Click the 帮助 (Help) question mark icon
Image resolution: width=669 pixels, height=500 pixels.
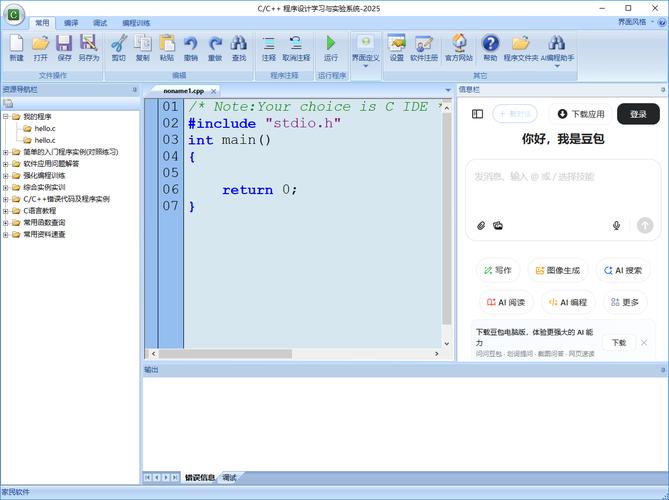[x=490, y=44]
